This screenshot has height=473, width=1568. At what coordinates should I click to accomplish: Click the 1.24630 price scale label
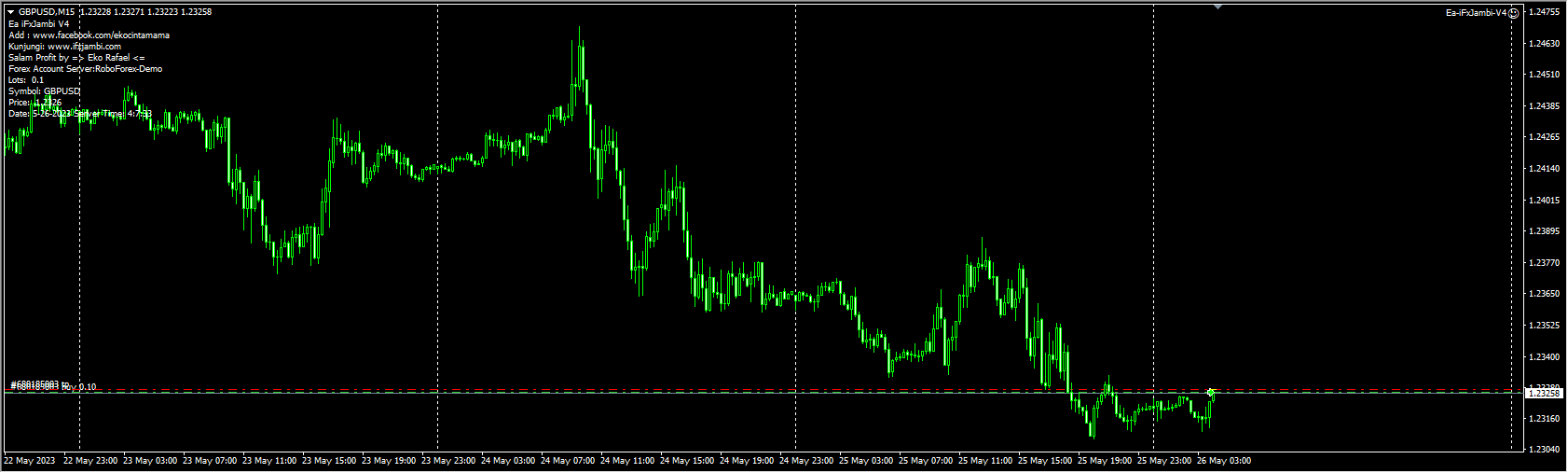pyautogui.click(x=1545, y=44)
